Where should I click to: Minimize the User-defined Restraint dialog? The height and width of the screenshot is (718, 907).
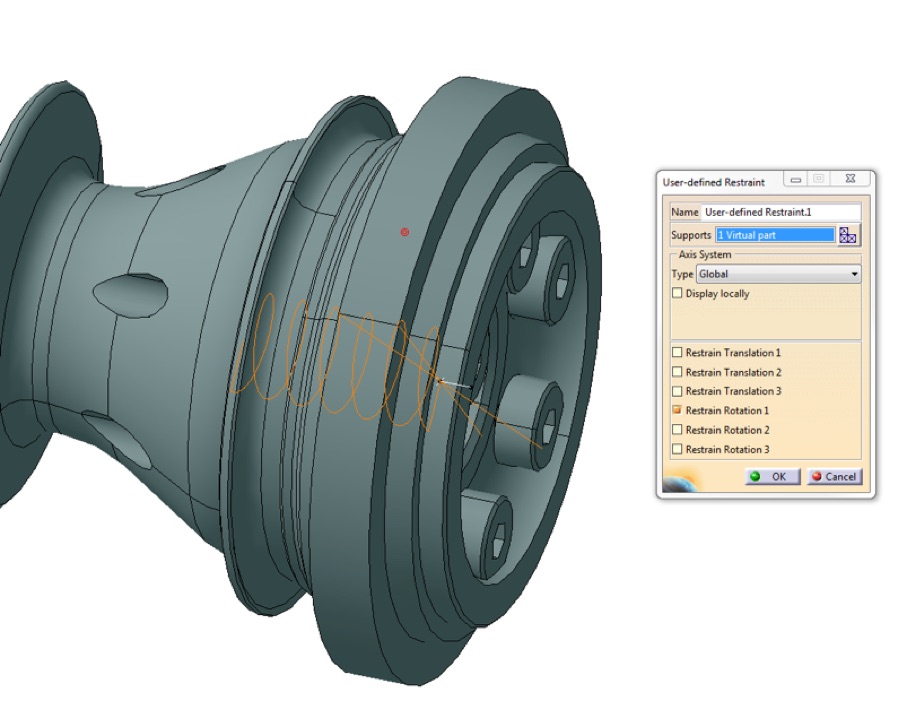click(x=795, y=179)
